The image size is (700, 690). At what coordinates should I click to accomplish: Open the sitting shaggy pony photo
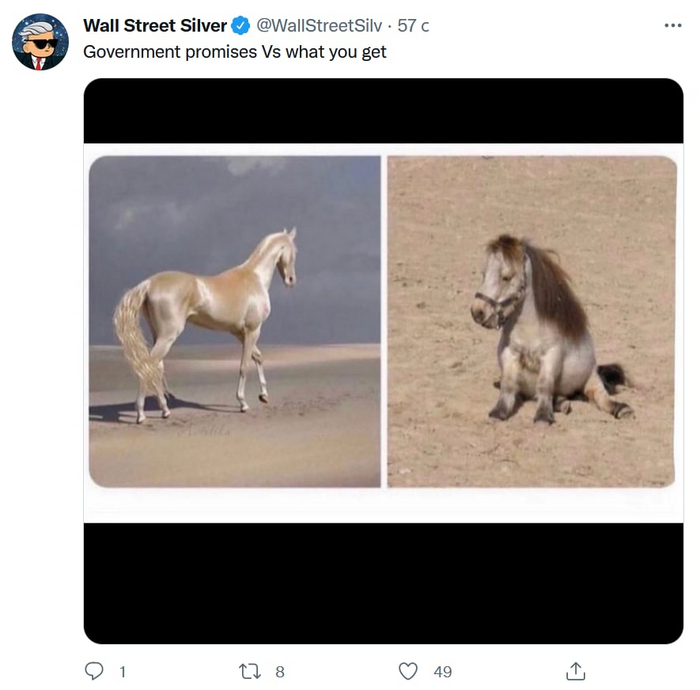[532, 320]
